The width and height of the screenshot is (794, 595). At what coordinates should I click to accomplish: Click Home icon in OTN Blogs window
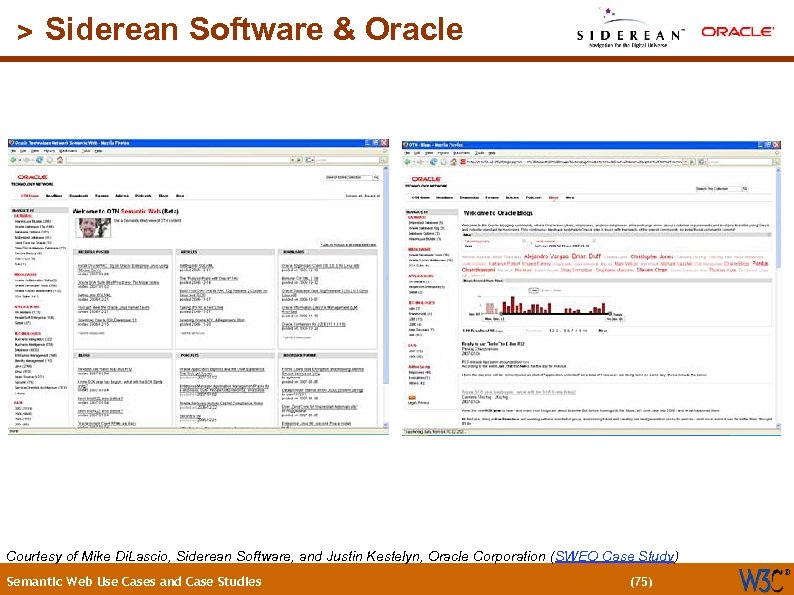[x=454, y=162]
